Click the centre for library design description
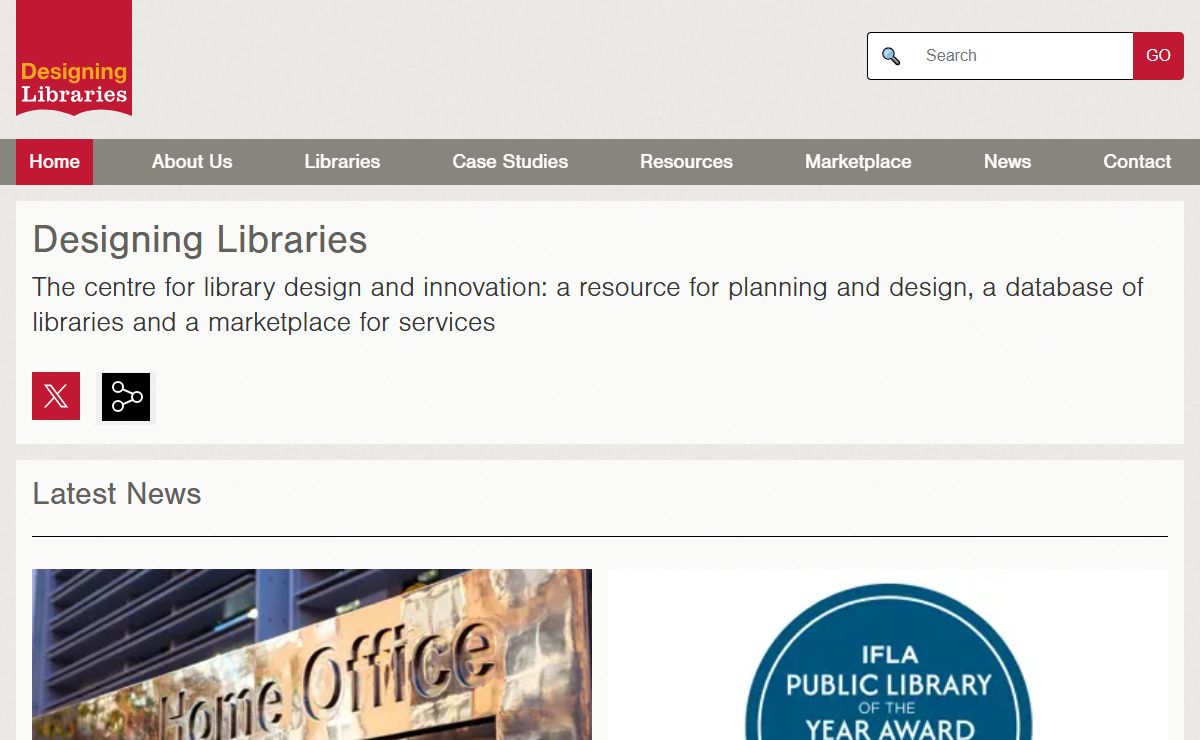 (588, 305)
